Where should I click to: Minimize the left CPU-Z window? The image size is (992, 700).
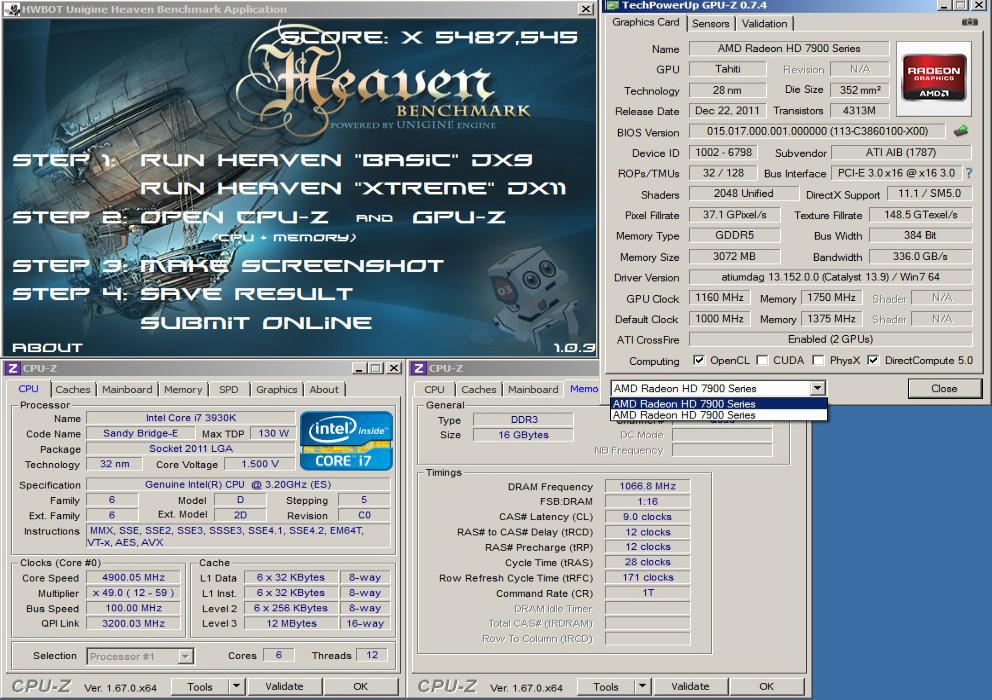pos(359,368)
